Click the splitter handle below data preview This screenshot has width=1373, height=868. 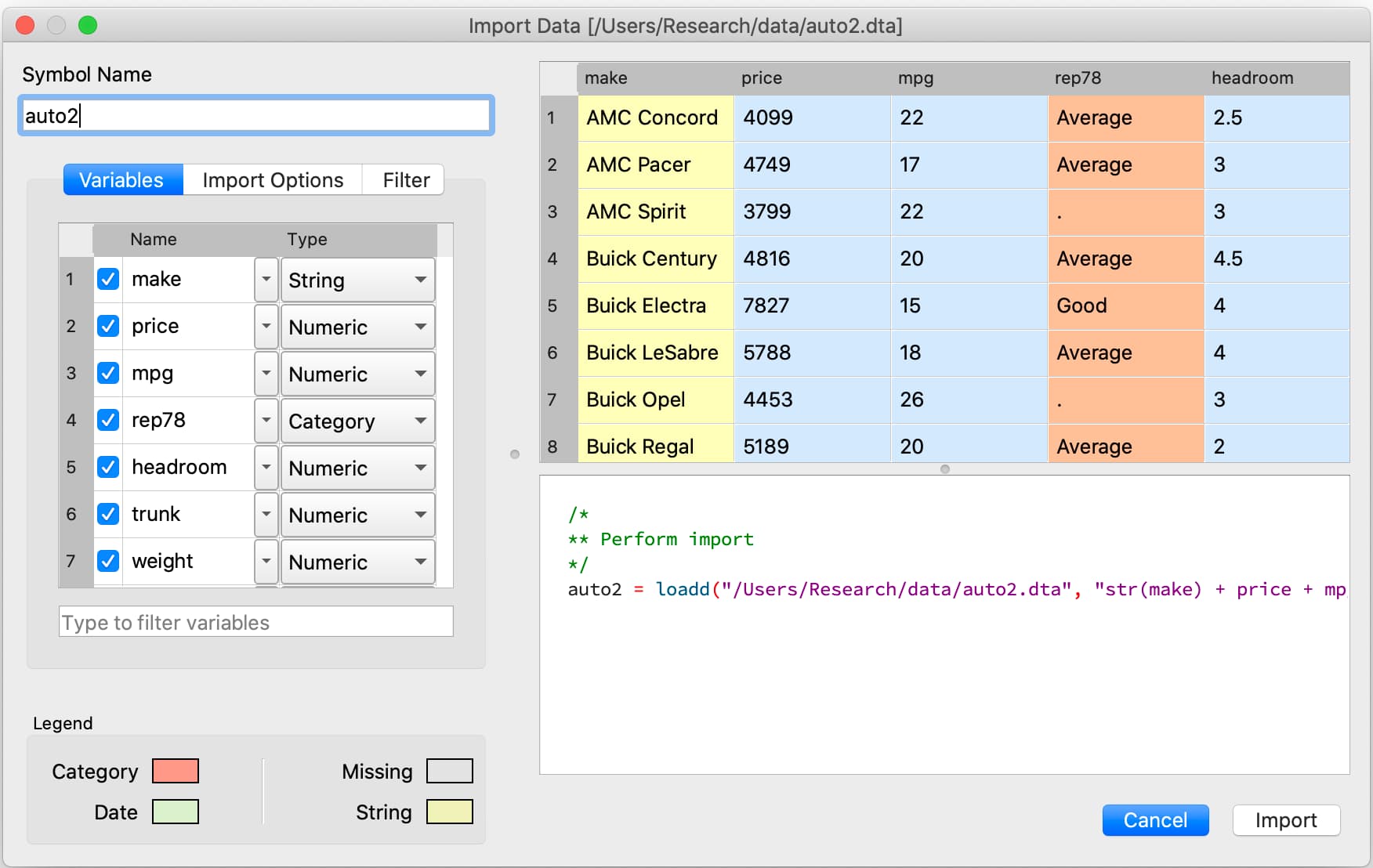tap(944, 469)
